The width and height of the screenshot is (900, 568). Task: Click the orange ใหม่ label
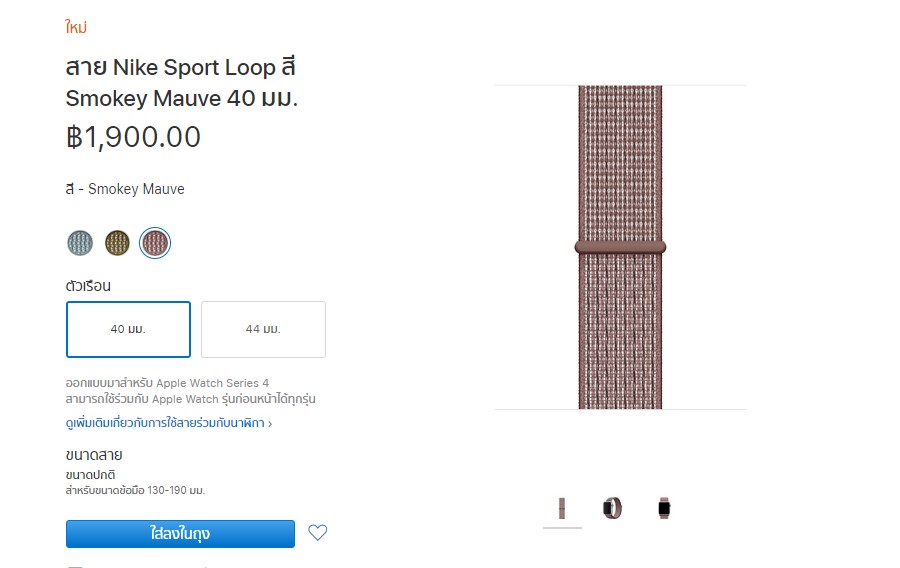[x=76, y=27]
